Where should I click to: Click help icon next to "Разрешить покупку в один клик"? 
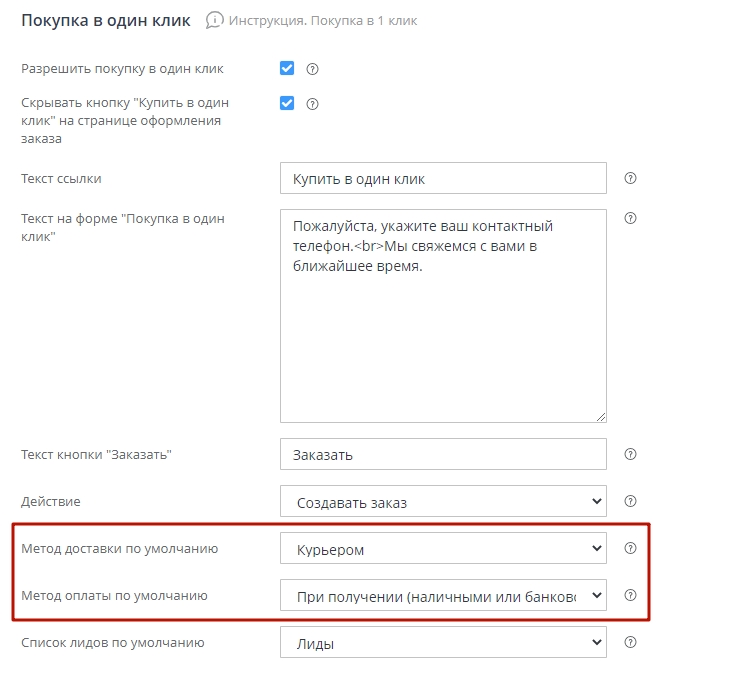point(312,69)
